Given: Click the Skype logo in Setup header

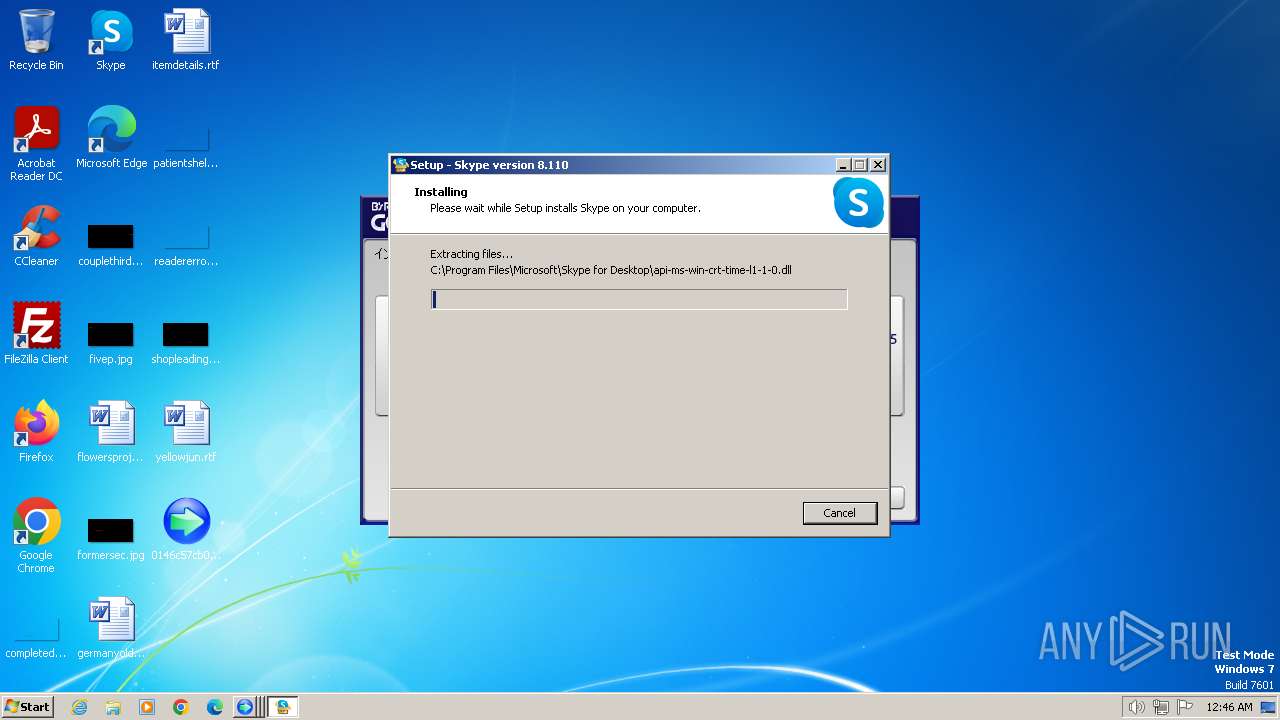Looking at the screenshot, I should coord(858,203).
